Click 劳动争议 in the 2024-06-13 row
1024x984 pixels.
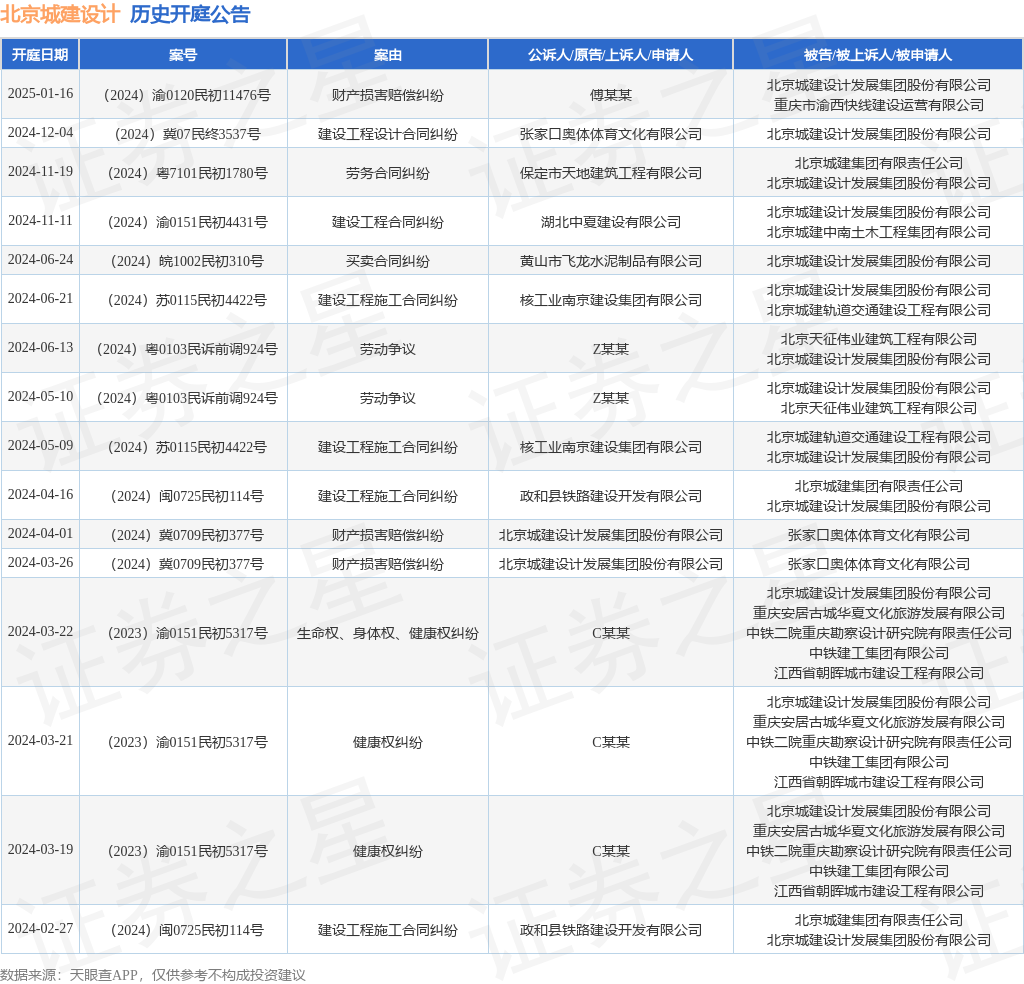coord(387,349)
